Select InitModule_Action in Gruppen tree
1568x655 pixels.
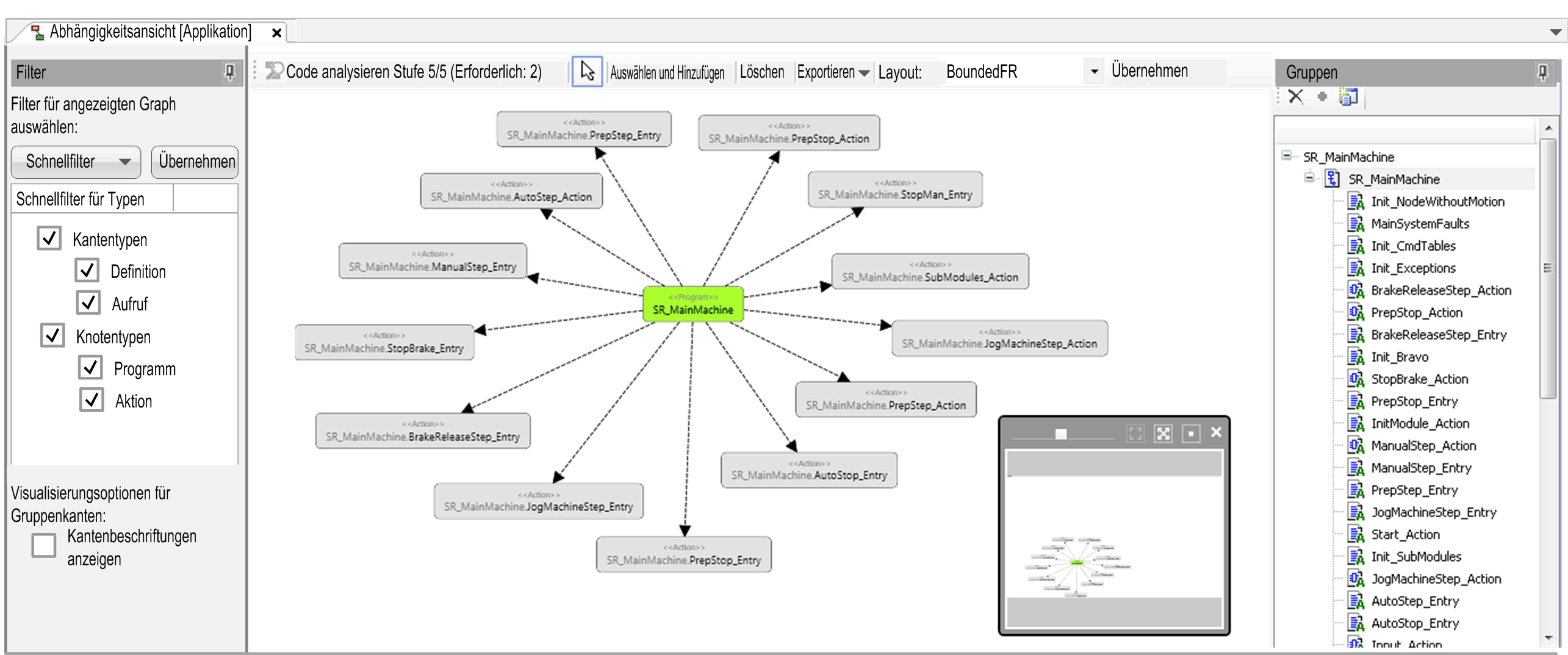coord(1420,423)
